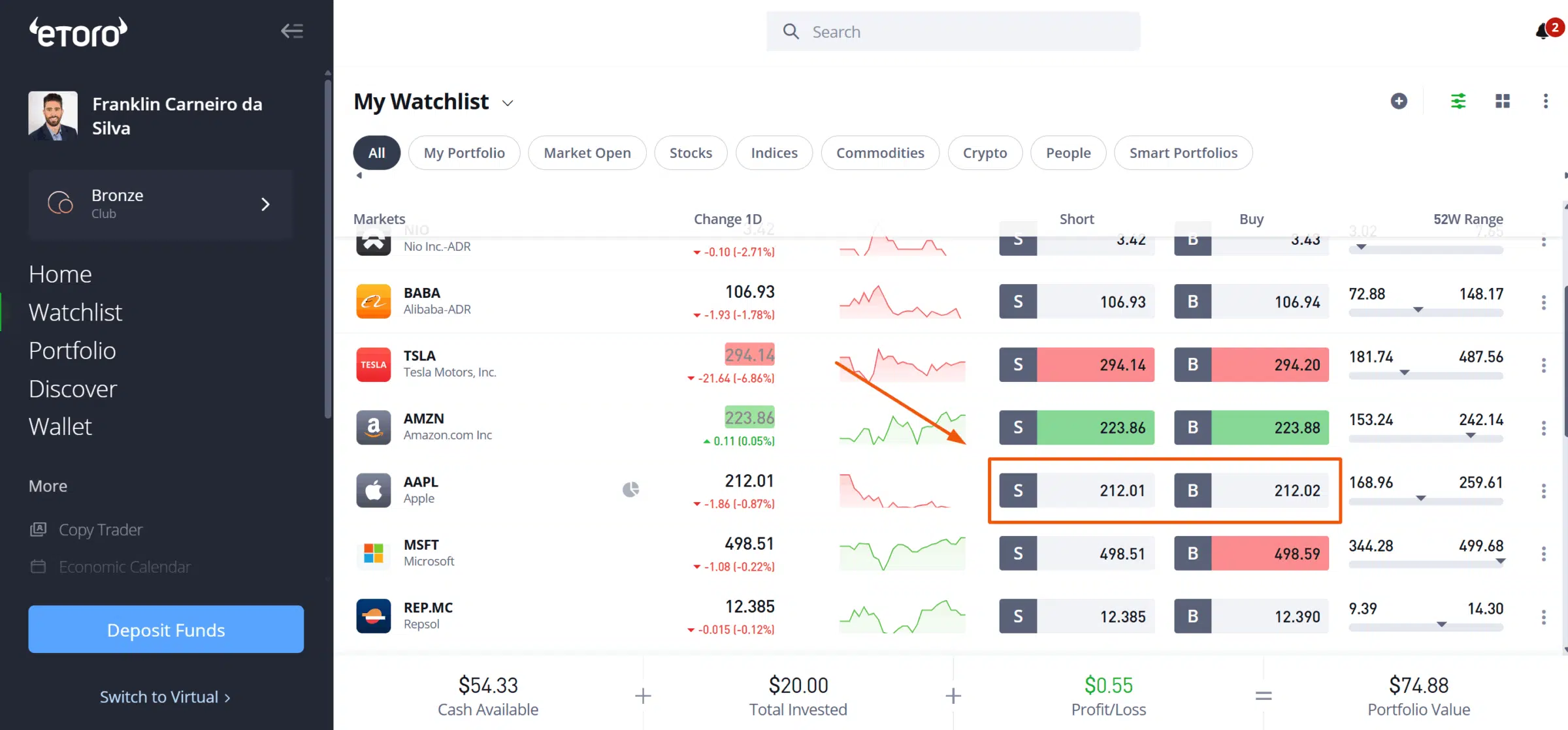The image size is (1568, 730).
Task: Click the Amazon AMZN logo
Action: (373, 427)
